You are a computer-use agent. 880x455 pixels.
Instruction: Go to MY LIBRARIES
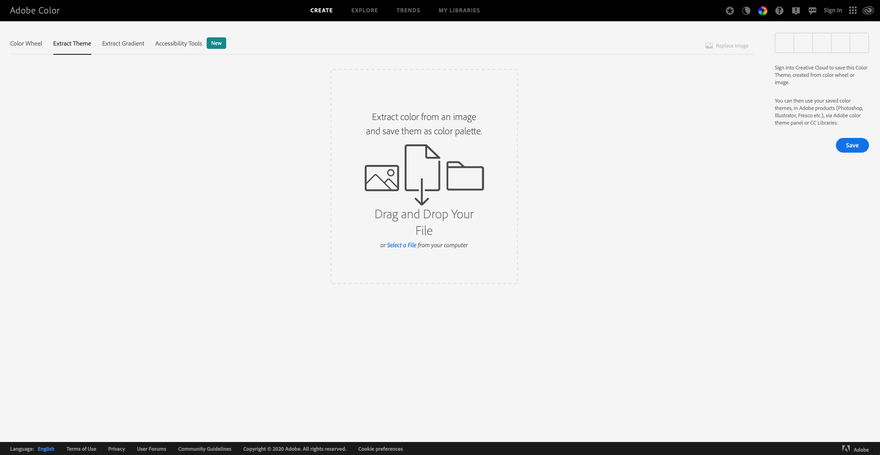pyautogui.click(x=459, y=11)
